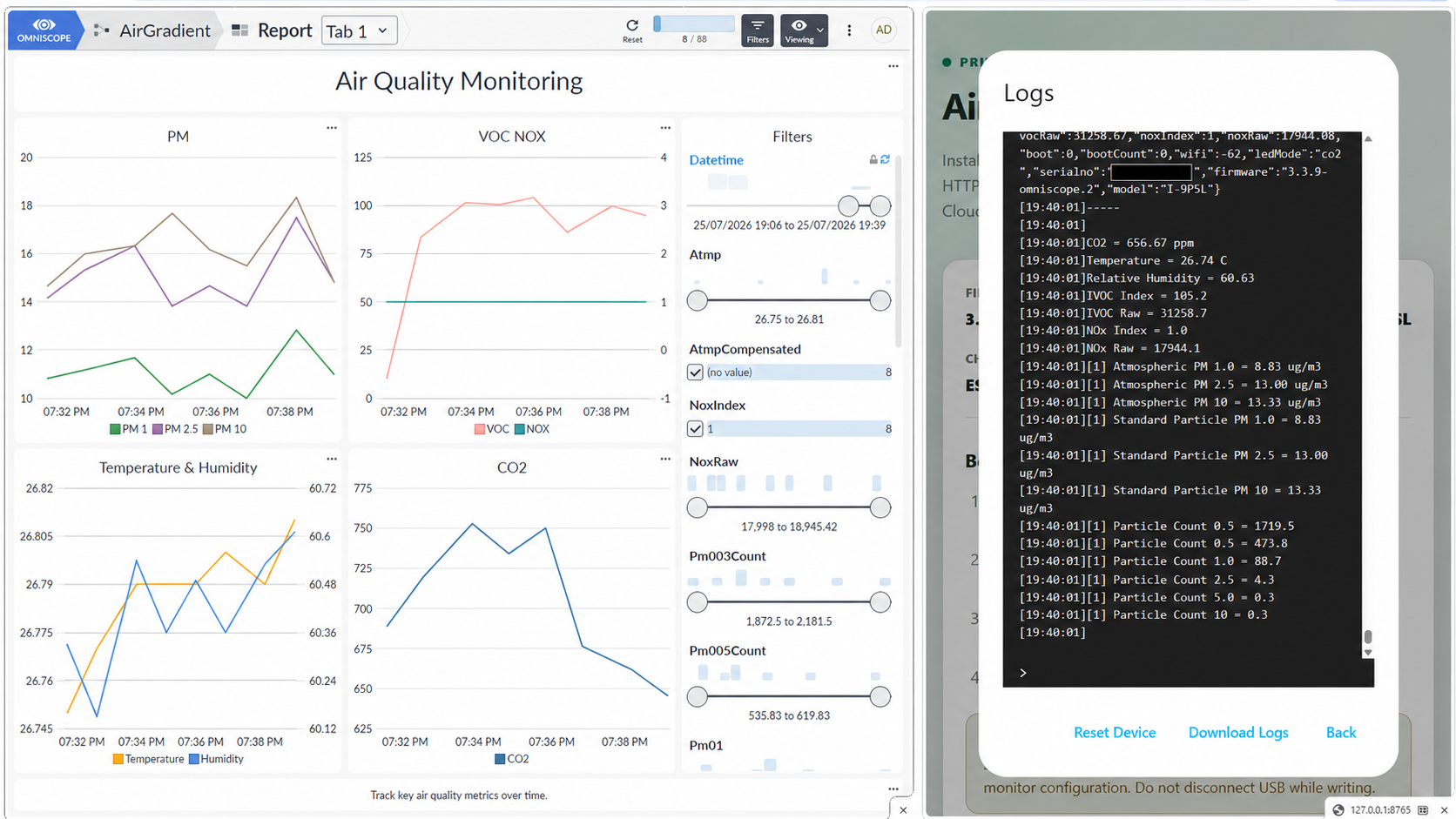This screenshot has width=1456, height=819.
Task: Click the PM 2.5 legend swatch
Action: click(x=158, y=429)
